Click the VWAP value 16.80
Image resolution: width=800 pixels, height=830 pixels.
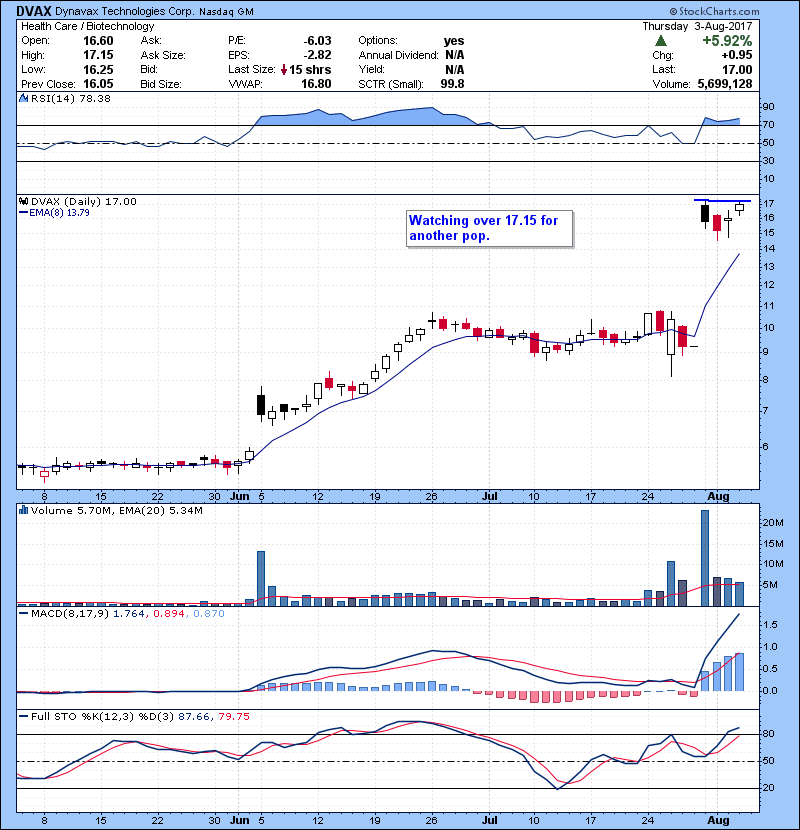316,84
